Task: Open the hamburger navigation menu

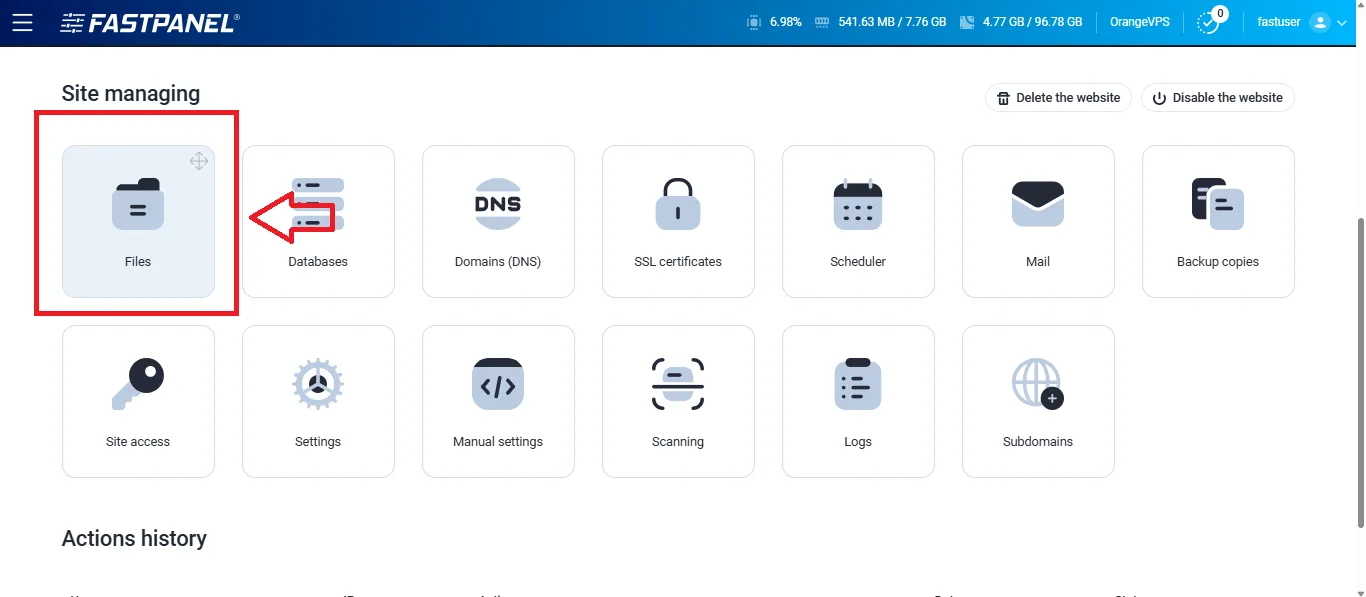Action: [23, 22]
